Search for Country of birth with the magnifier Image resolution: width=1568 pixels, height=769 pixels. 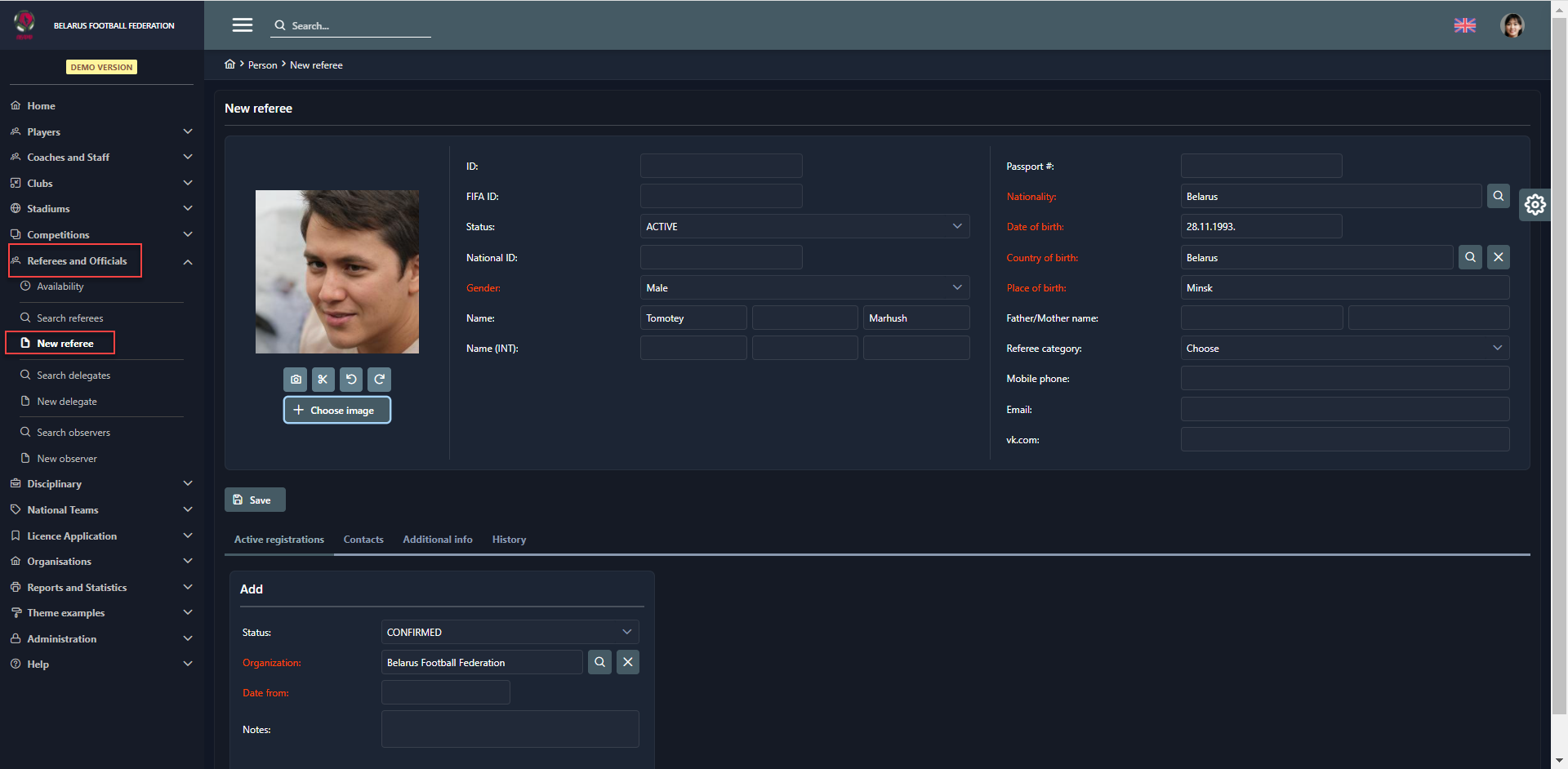point(1470,257)
